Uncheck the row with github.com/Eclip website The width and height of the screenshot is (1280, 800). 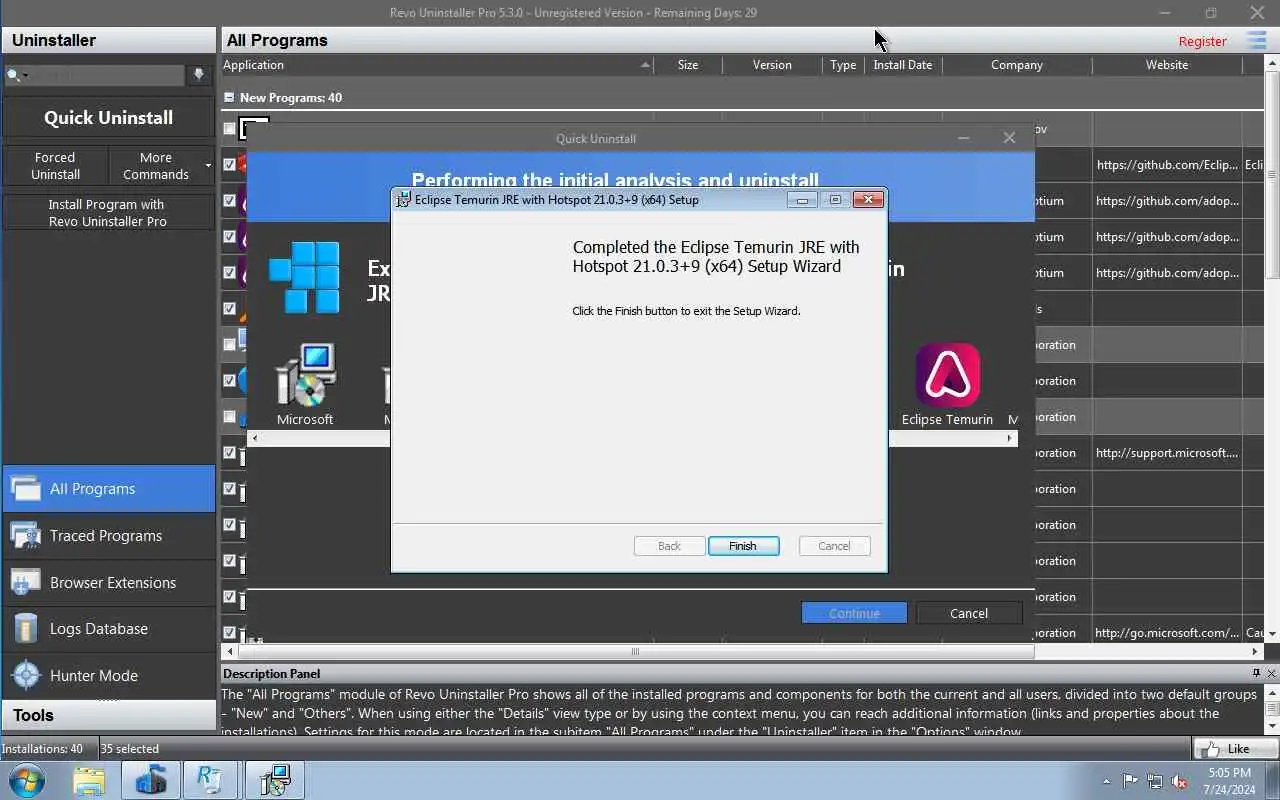[x=229, y=164]
